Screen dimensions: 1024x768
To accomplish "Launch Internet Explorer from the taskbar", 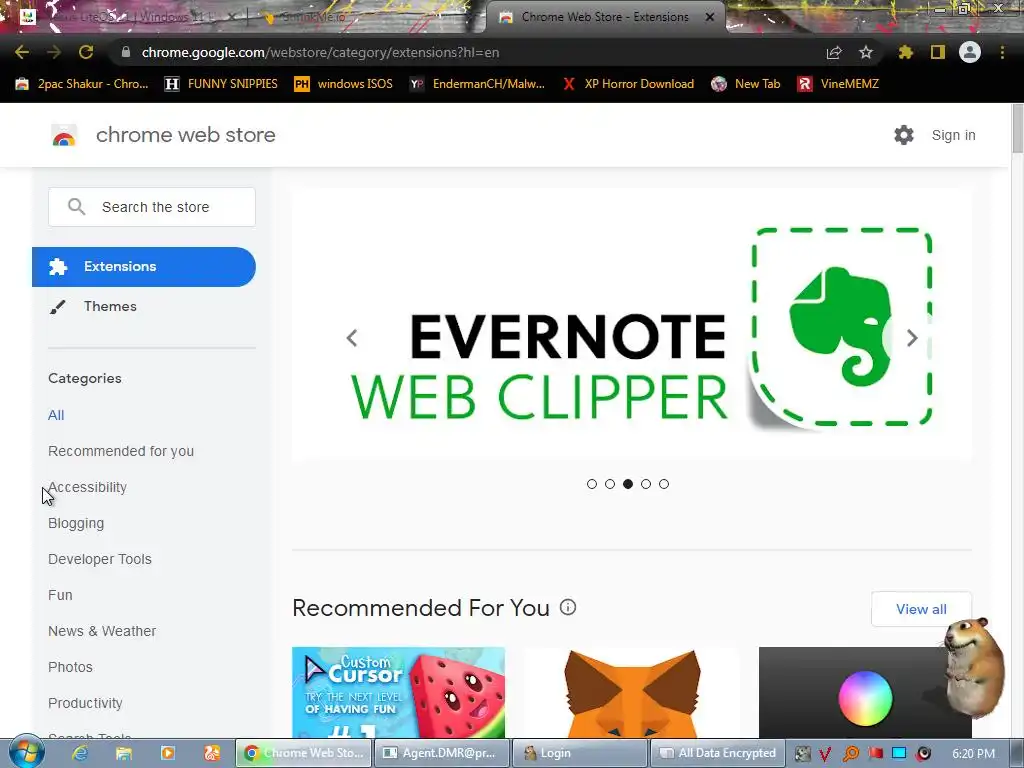I will point(80,753).
